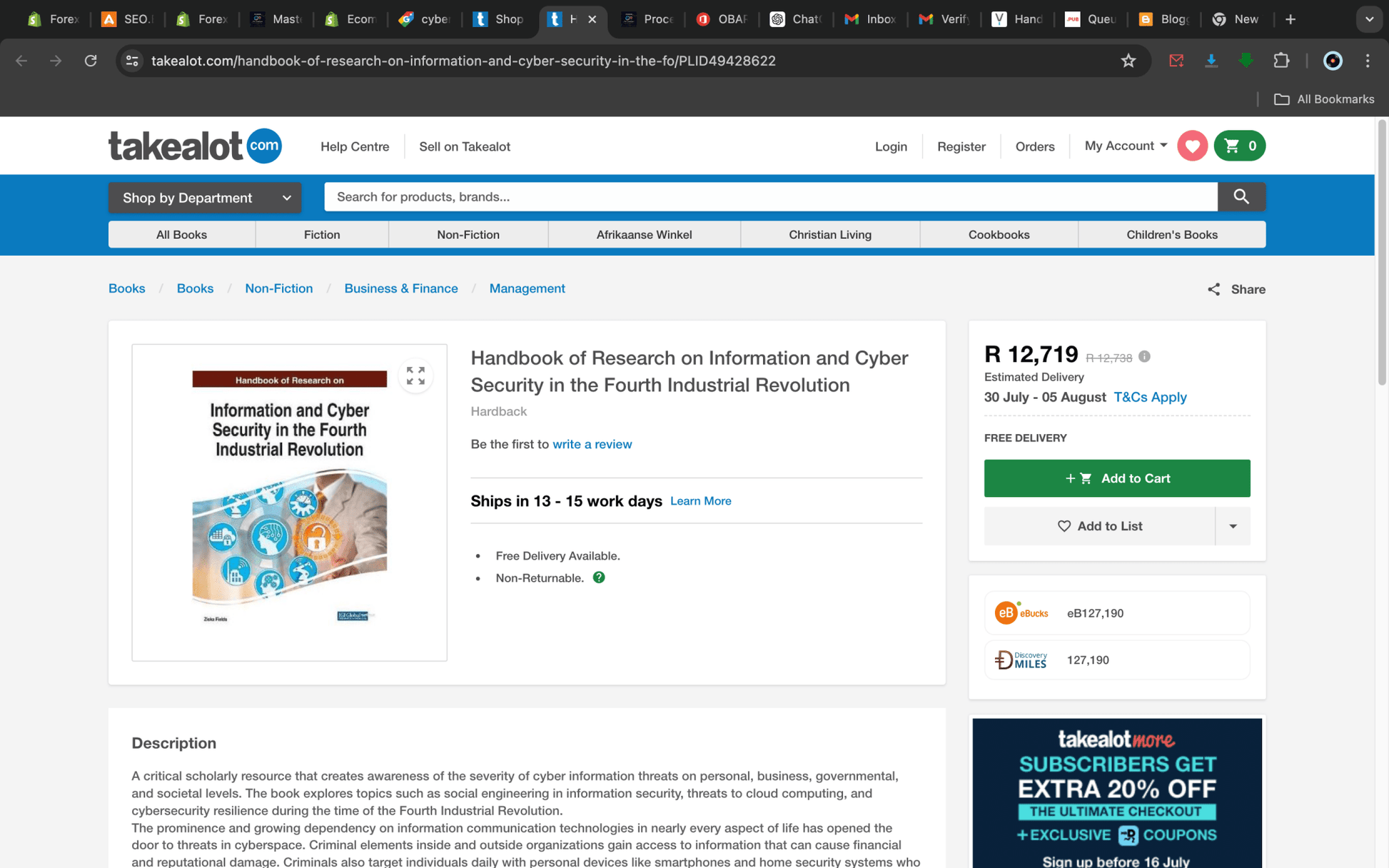This screenshot has height=868, width=1389.
Task: Select the Children's Books tab
Action: click(x=1172, y=234)
